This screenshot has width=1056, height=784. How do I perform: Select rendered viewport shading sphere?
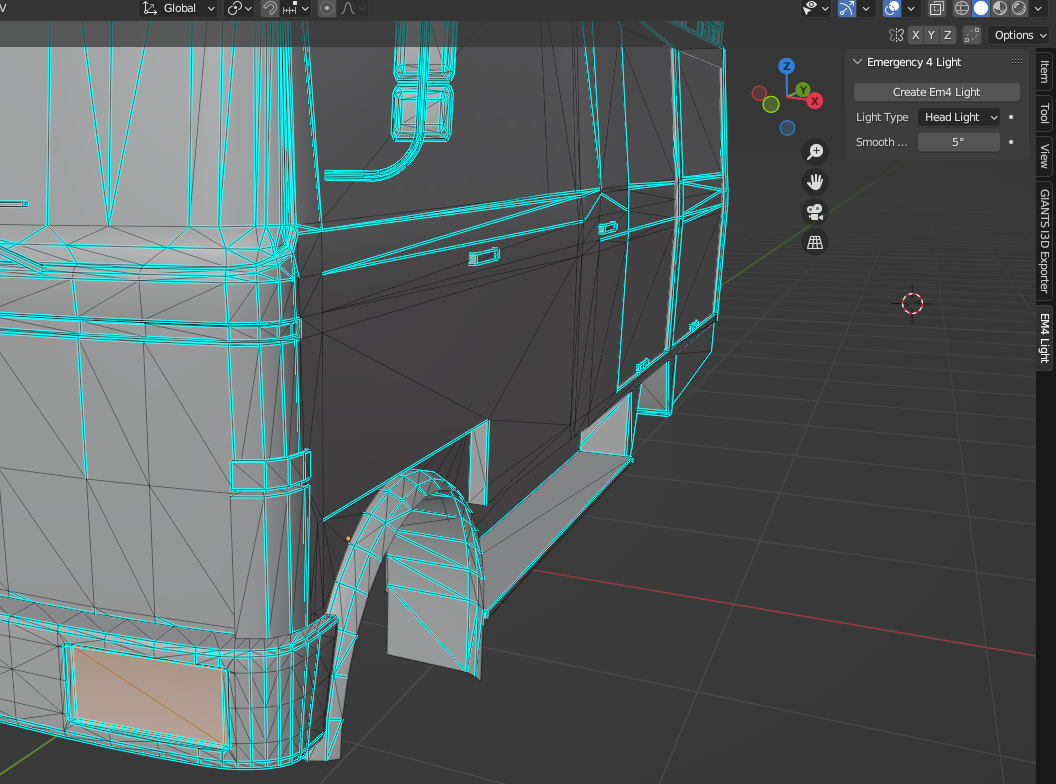pyautogui.click(x=1019, y=8)
